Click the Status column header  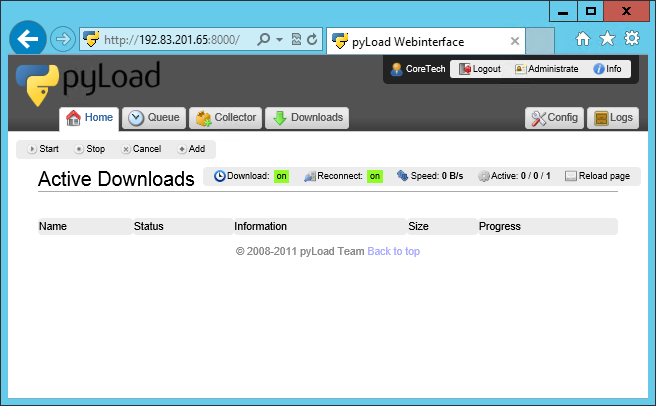coord(183,226)
